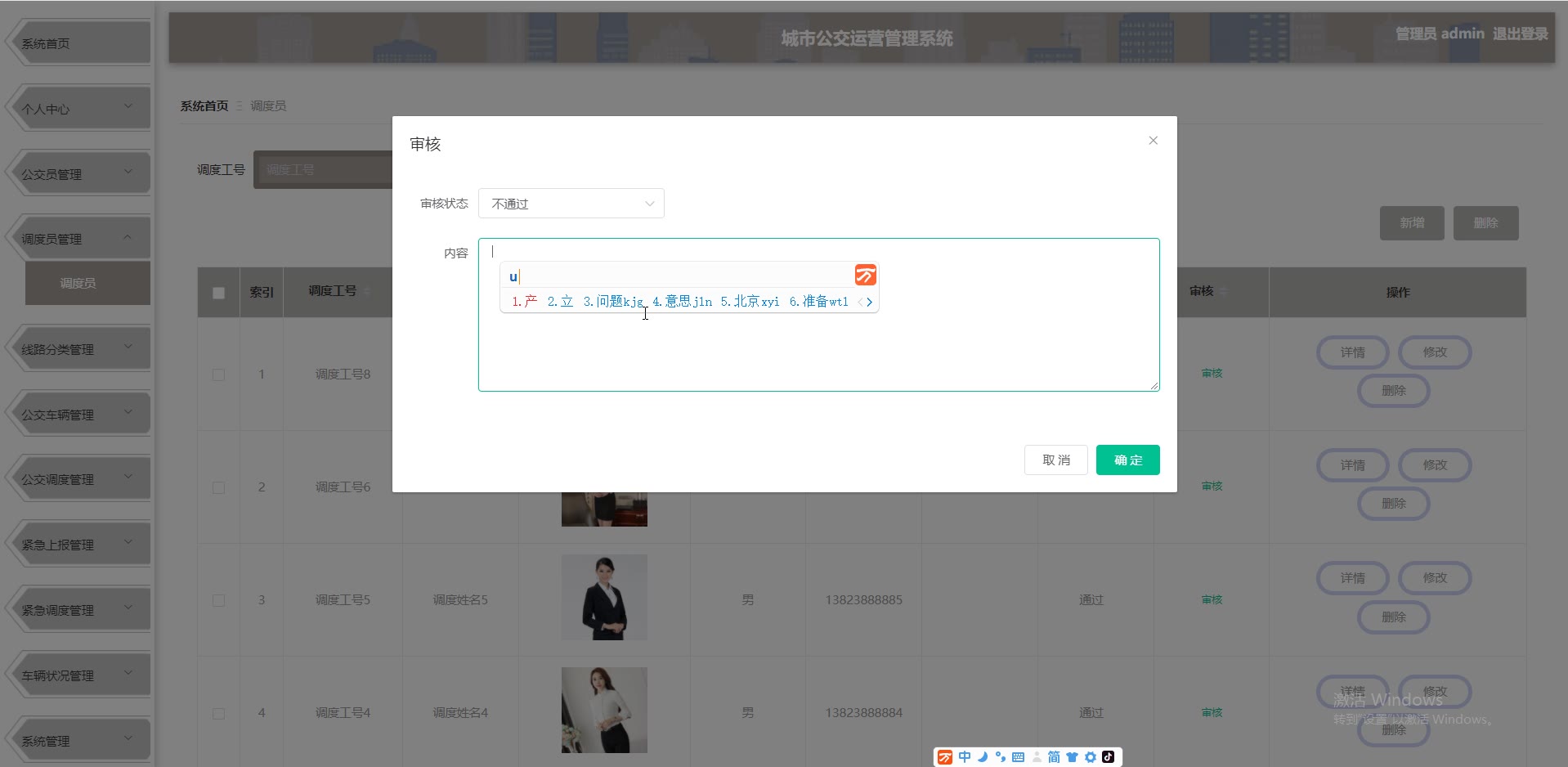Click the 审核 link in row 调度工号4

click(1212, 713)
